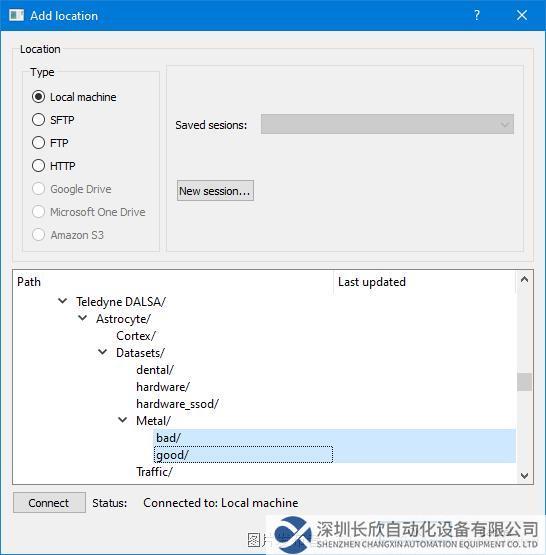This screenshot has height=555, width=546.
Task: Click the Add location window icon
Action: 17,15
